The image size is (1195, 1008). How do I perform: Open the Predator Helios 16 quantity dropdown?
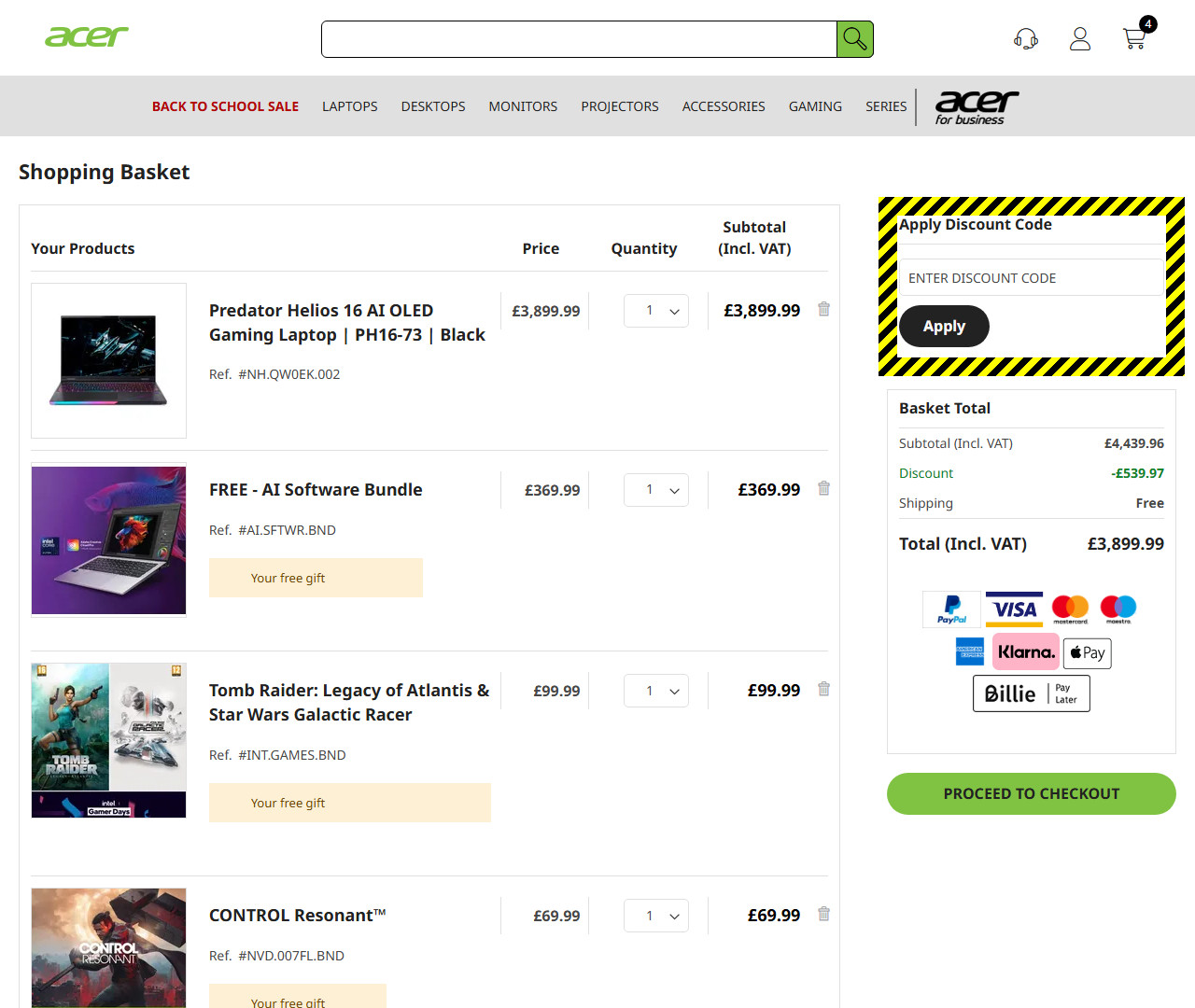656,311
